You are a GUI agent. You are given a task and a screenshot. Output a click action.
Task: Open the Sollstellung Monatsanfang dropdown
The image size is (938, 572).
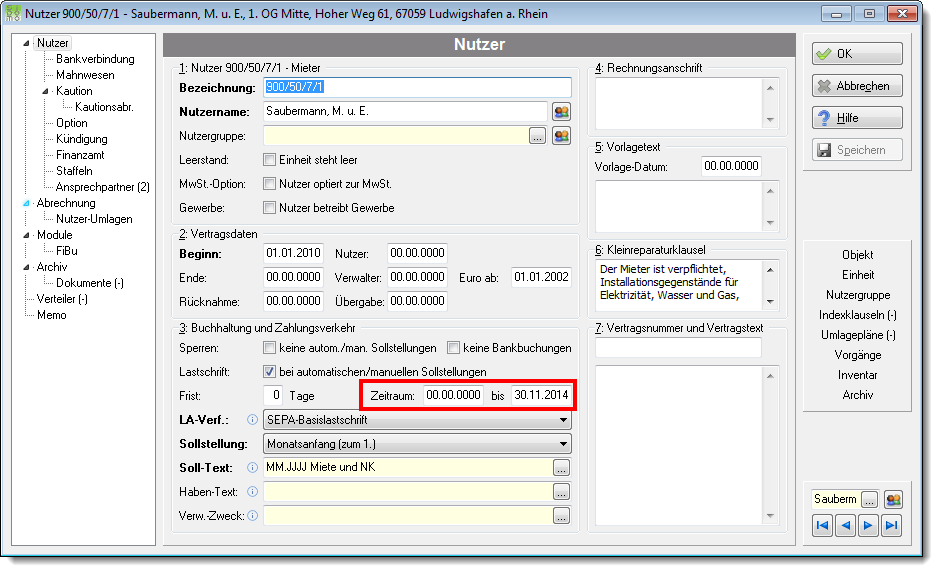(x=417, y=444)
